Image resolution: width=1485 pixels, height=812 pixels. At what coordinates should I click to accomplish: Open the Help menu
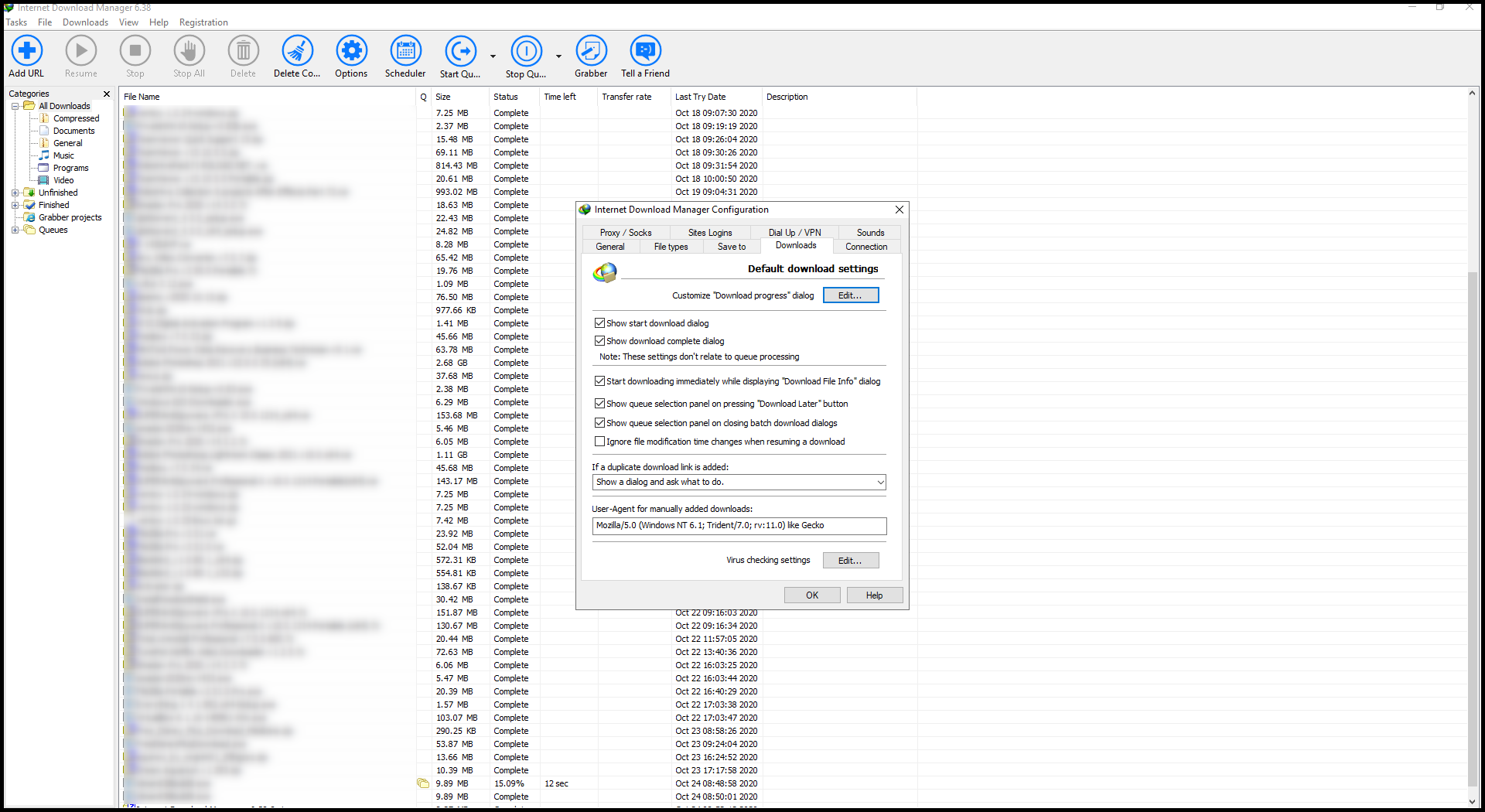pos(159,22)
